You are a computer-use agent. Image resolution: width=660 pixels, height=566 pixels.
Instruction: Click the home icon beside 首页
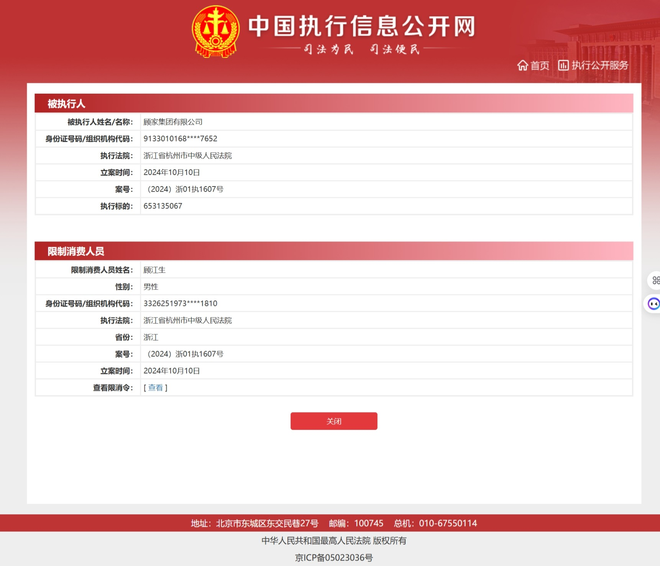[x=522, y=66]
